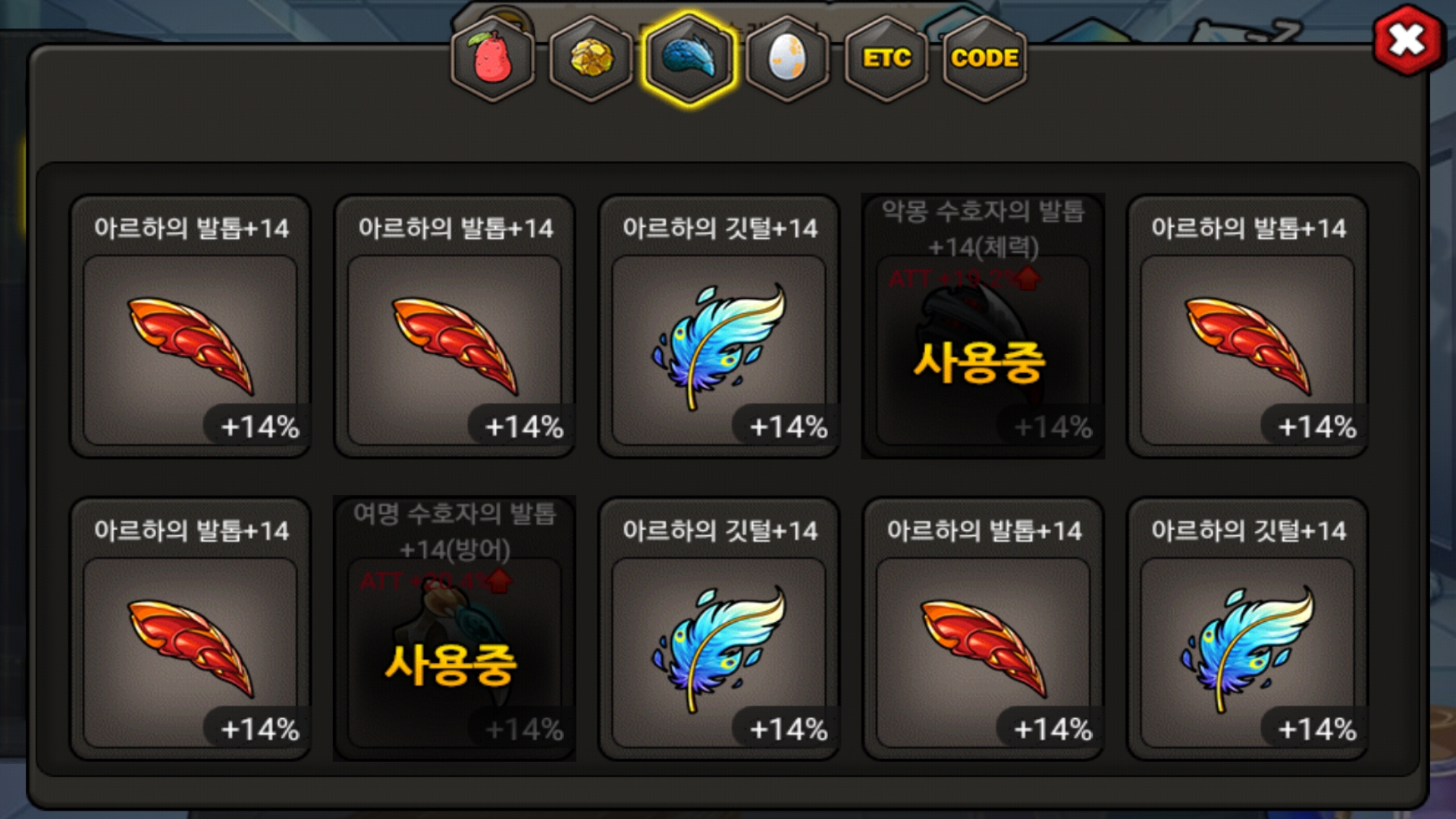Tap the in-use 여명 수호자의 발톱 item
The width and height of the screenshot is (1456, 819).
pos(454,629)
